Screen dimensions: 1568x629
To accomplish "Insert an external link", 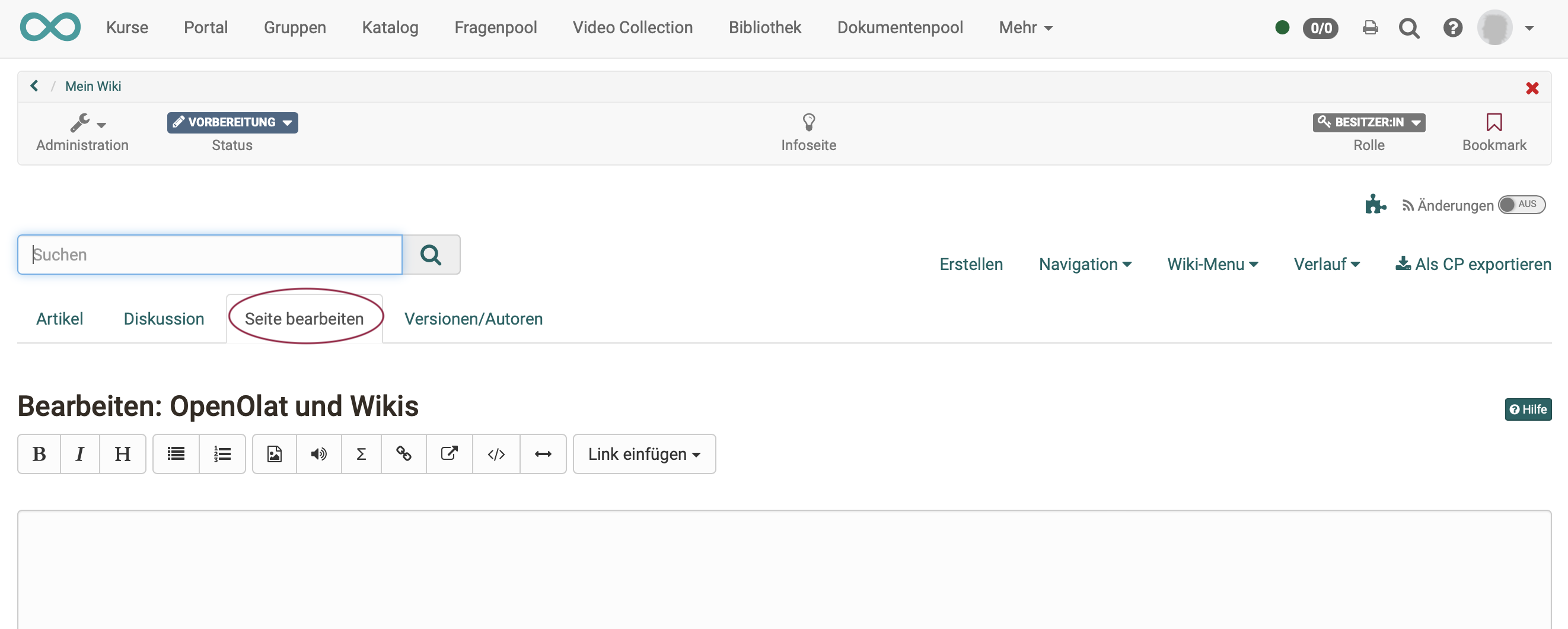I will click(x=448, y=453).
